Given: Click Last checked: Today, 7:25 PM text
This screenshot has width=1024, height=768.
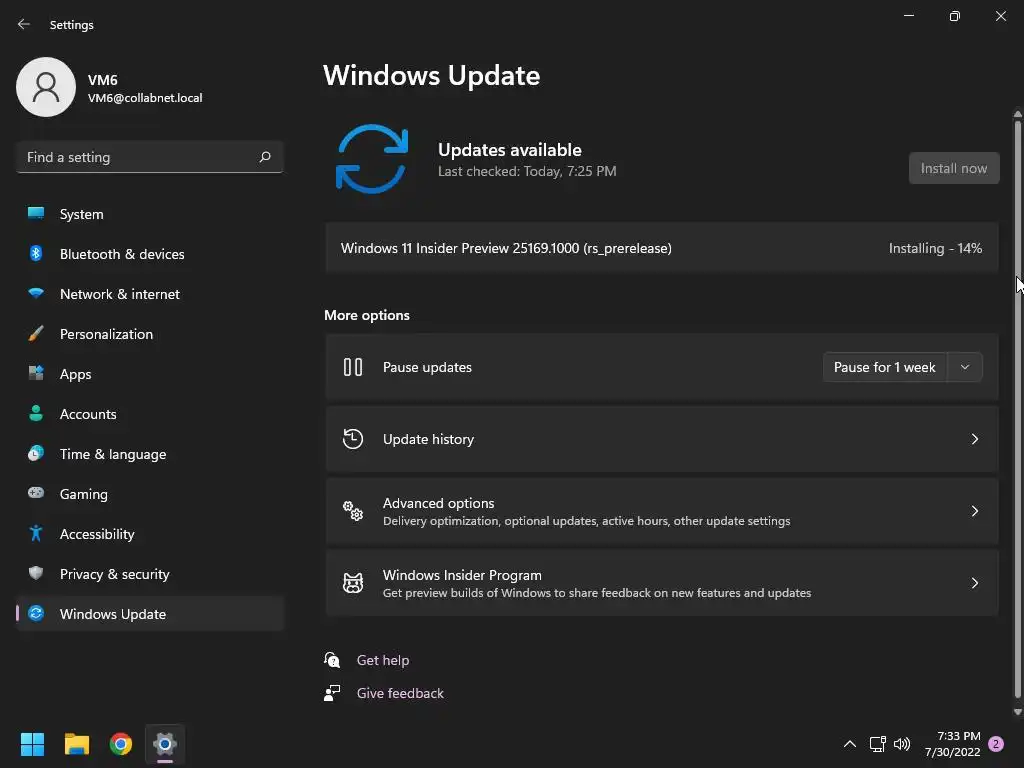Looking at the screenshot, I should [x=527, y=171].
